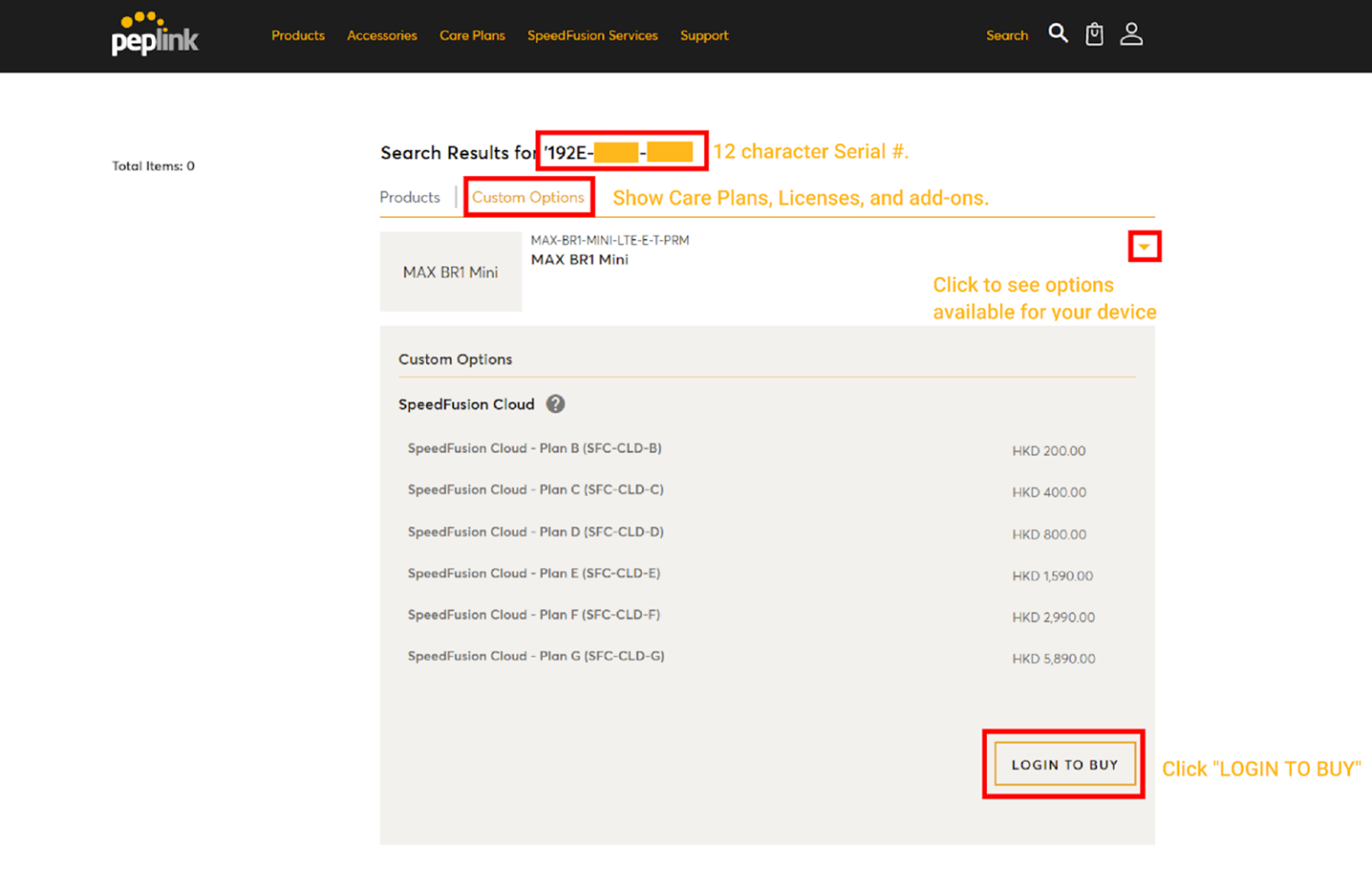Click the HKD 2,990.00 price
Viewport: 1372px width, 890px height.
click(x=1053, y=617)
